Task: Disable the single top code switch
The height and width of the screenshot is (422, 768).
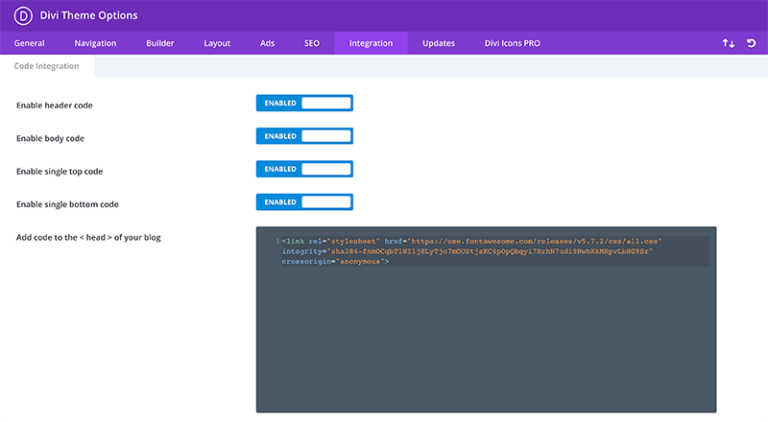Action: pos(304,169)
